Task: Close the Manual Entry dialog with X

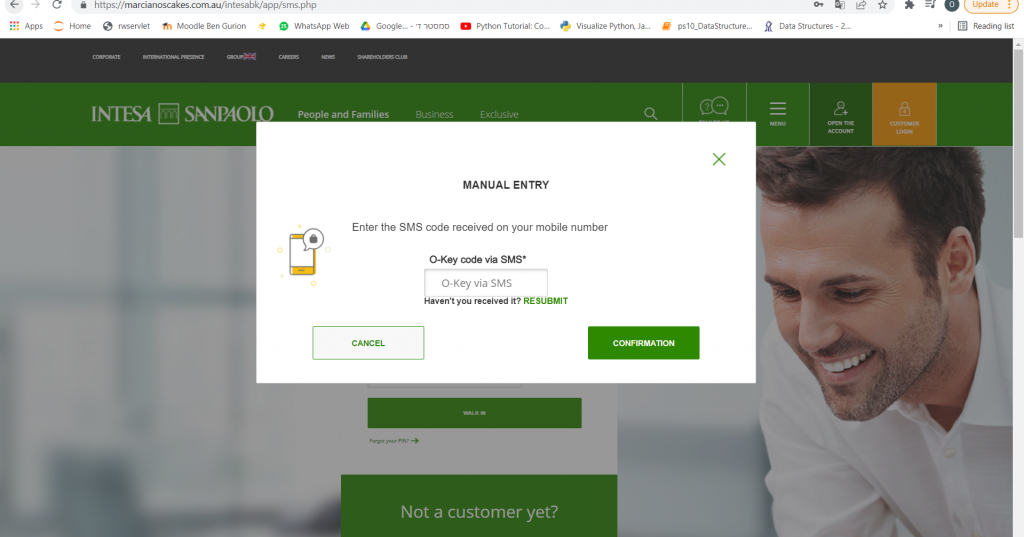Action: pyautogui.click(x=719, y=159)
